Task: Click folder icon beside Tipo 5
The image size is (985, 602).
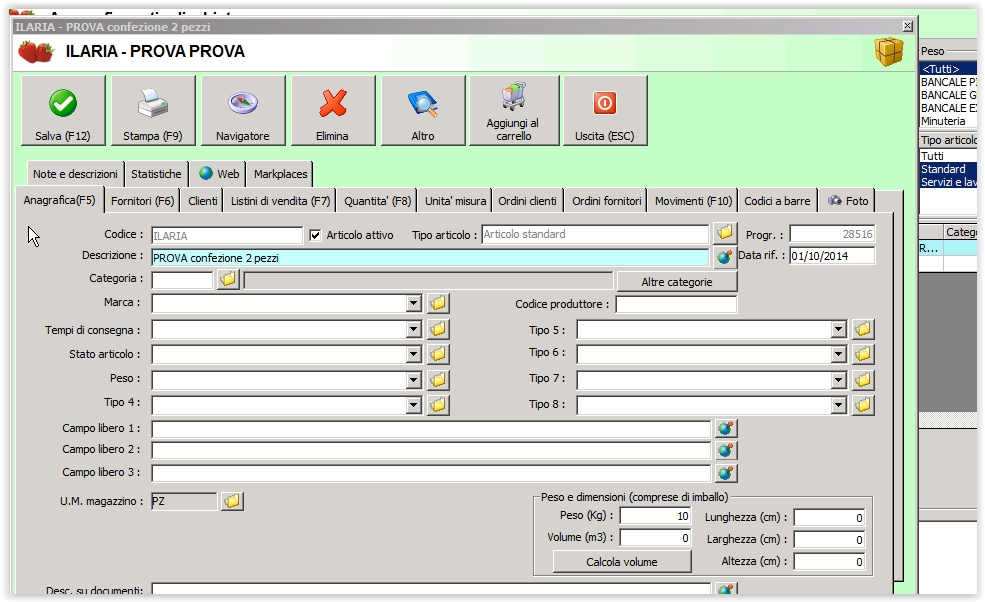Action: (x=863, y=329)
